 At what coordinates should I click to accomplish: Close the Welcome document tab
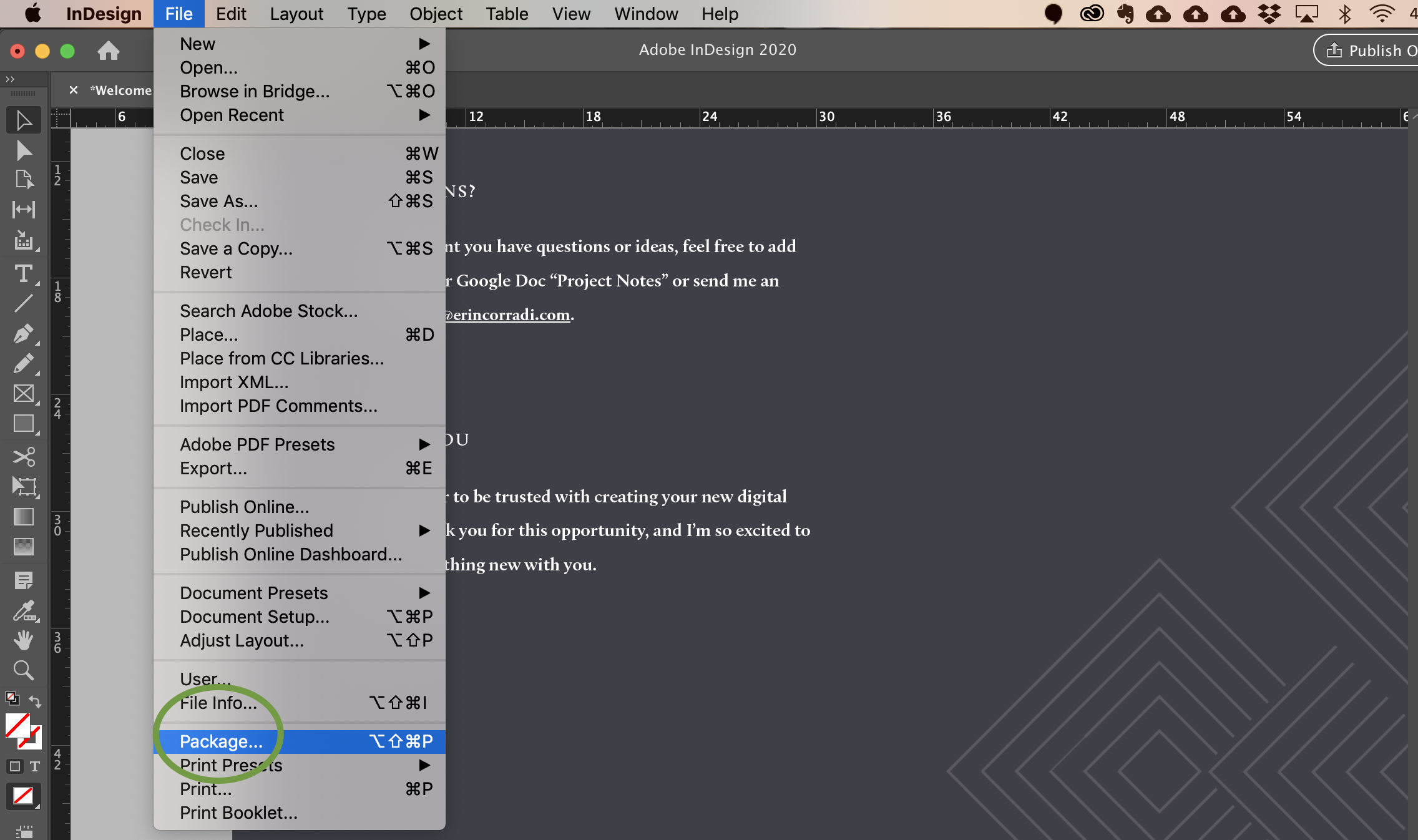tap(74, 90)
